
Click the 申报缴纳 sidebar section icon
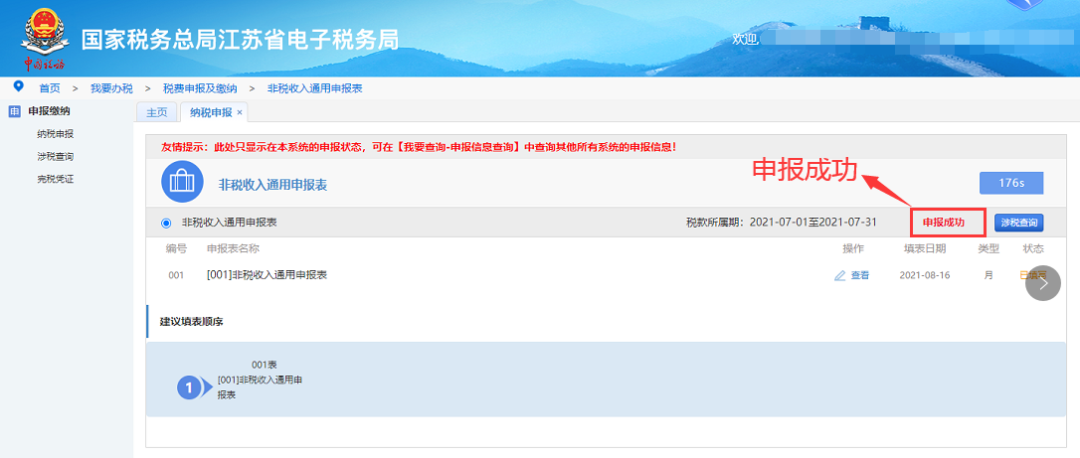coord(14,112)
